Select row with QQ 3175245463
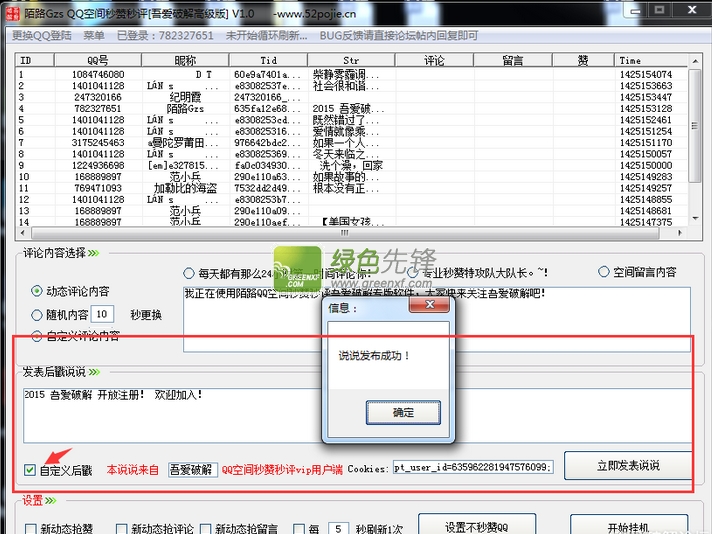 (x=352, y=143)
